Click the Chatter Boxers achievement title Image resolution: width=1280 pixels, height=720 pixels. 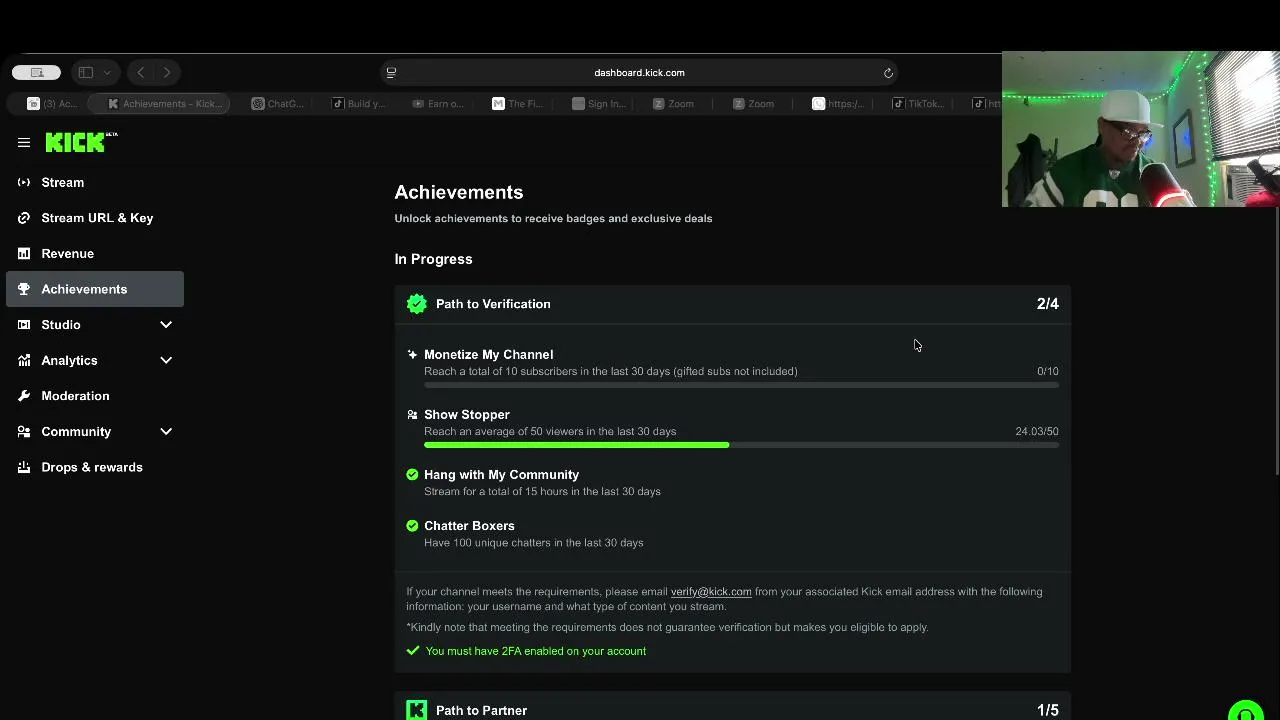click(469, 526)
